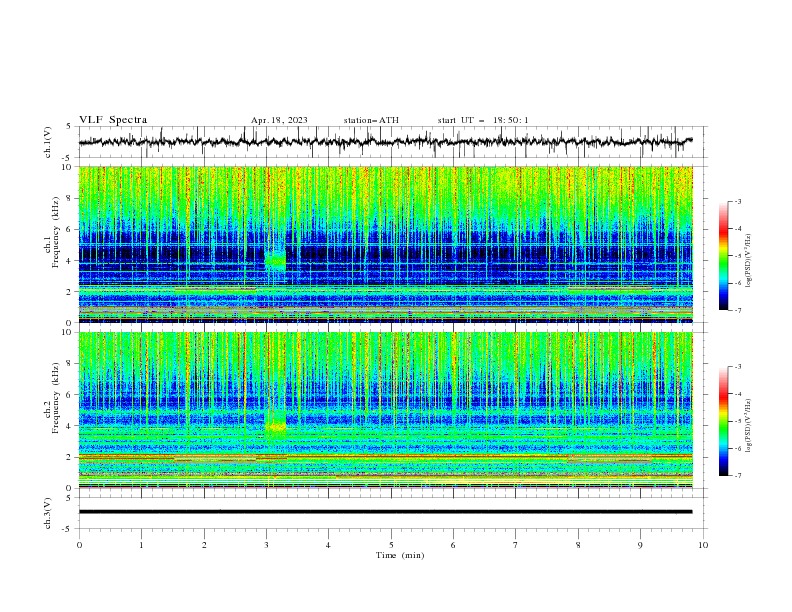
Task: Click the "ch.3(V)" axis label
Action: click(x=48, y=513)
